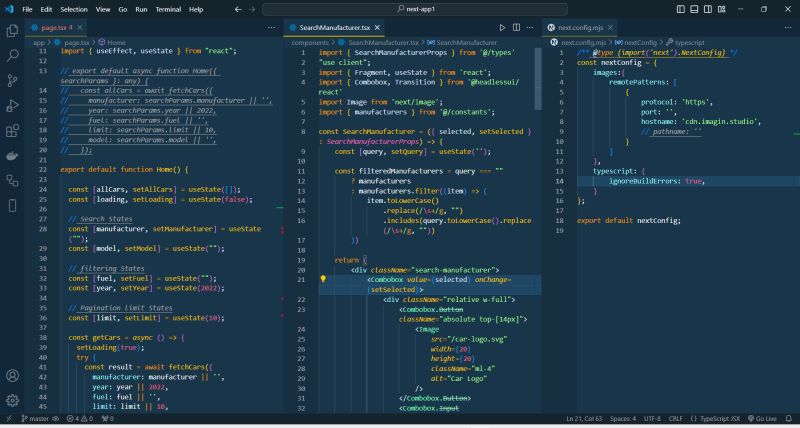This screenshot has width=800, height=428.
Task: Toggle bottom panel visibility
Action: coord(694,9)
